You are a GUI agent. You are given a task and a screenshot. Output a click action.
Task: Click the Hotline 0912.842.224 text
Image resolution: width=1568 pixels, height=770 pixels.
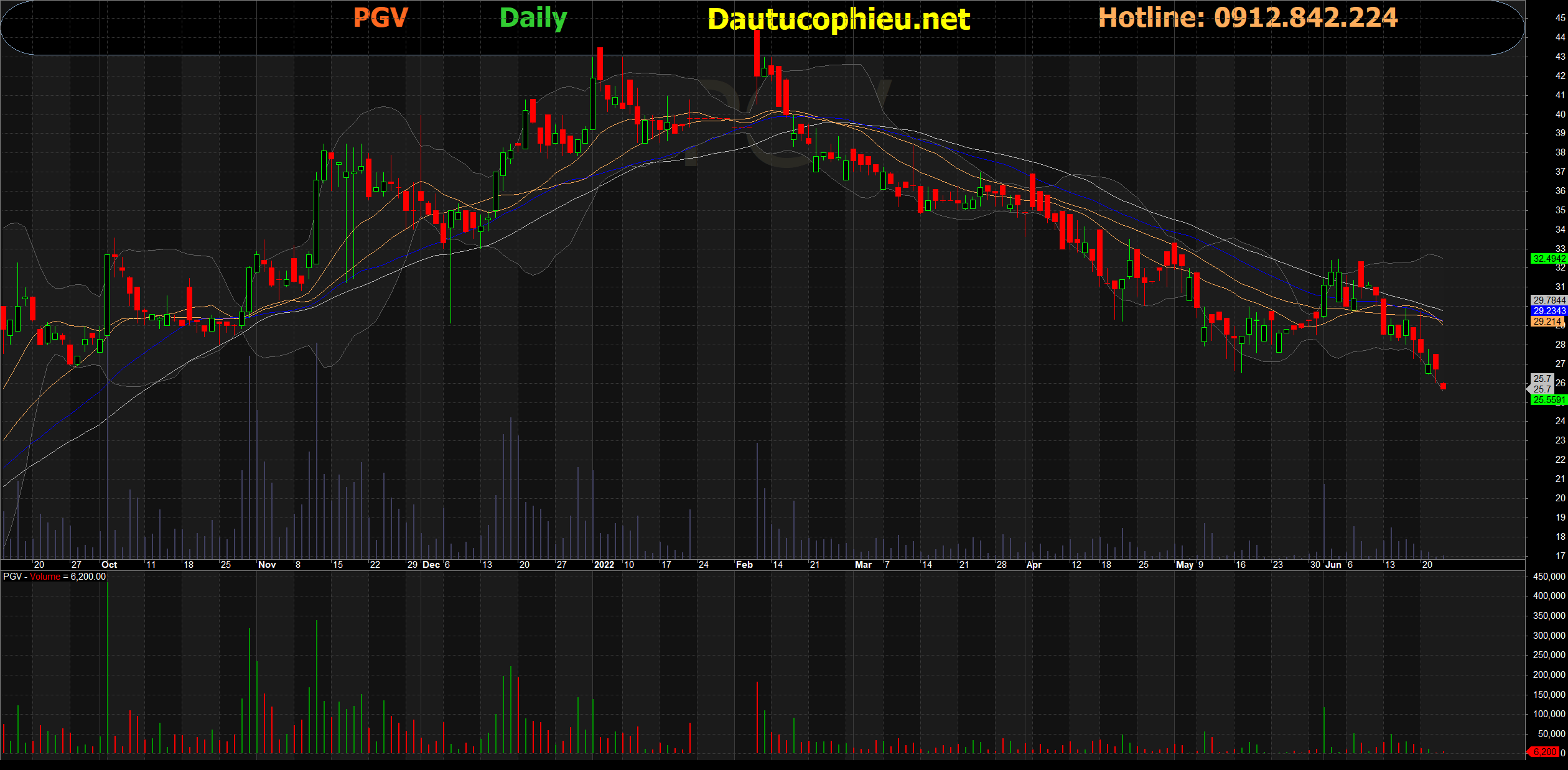1248,17
